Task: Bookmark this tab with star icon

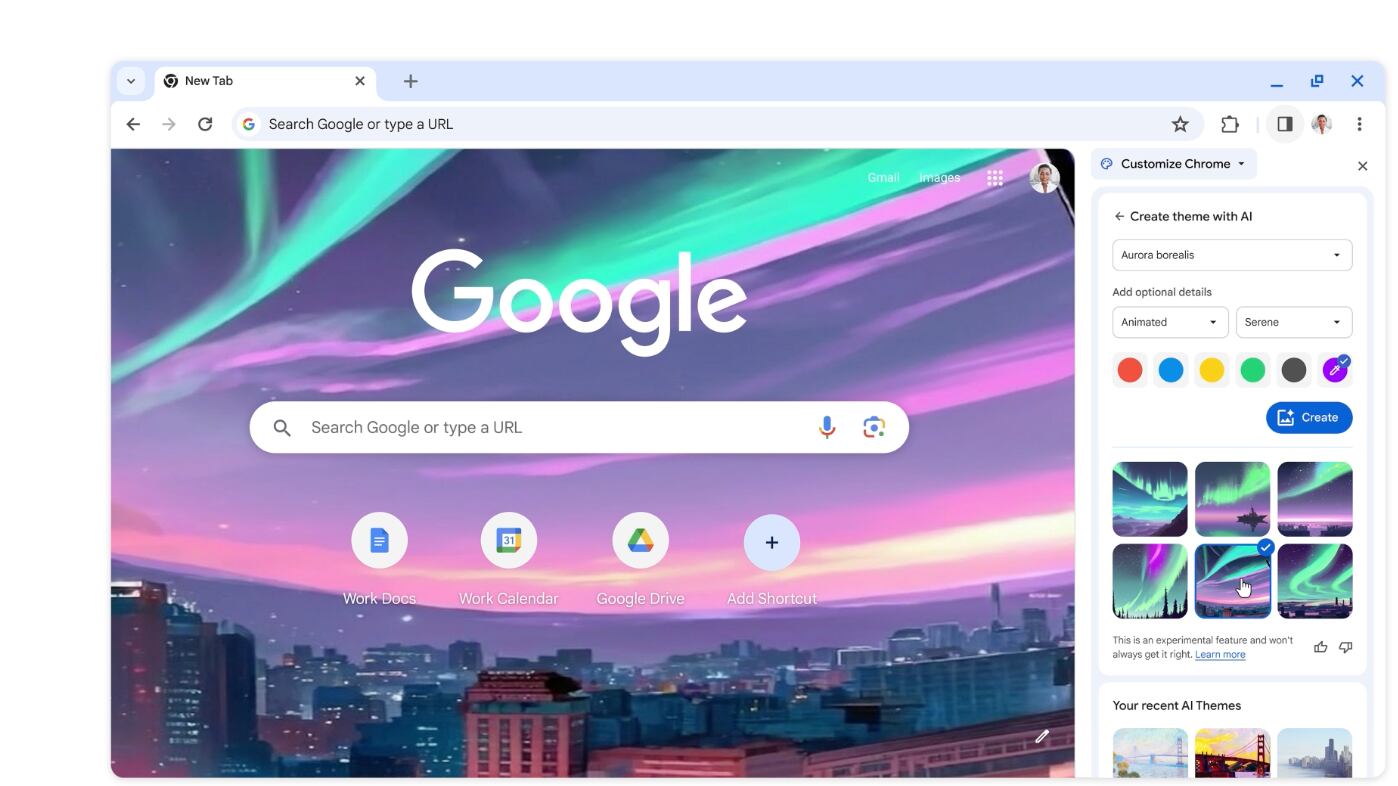Action: point(1180,124)
